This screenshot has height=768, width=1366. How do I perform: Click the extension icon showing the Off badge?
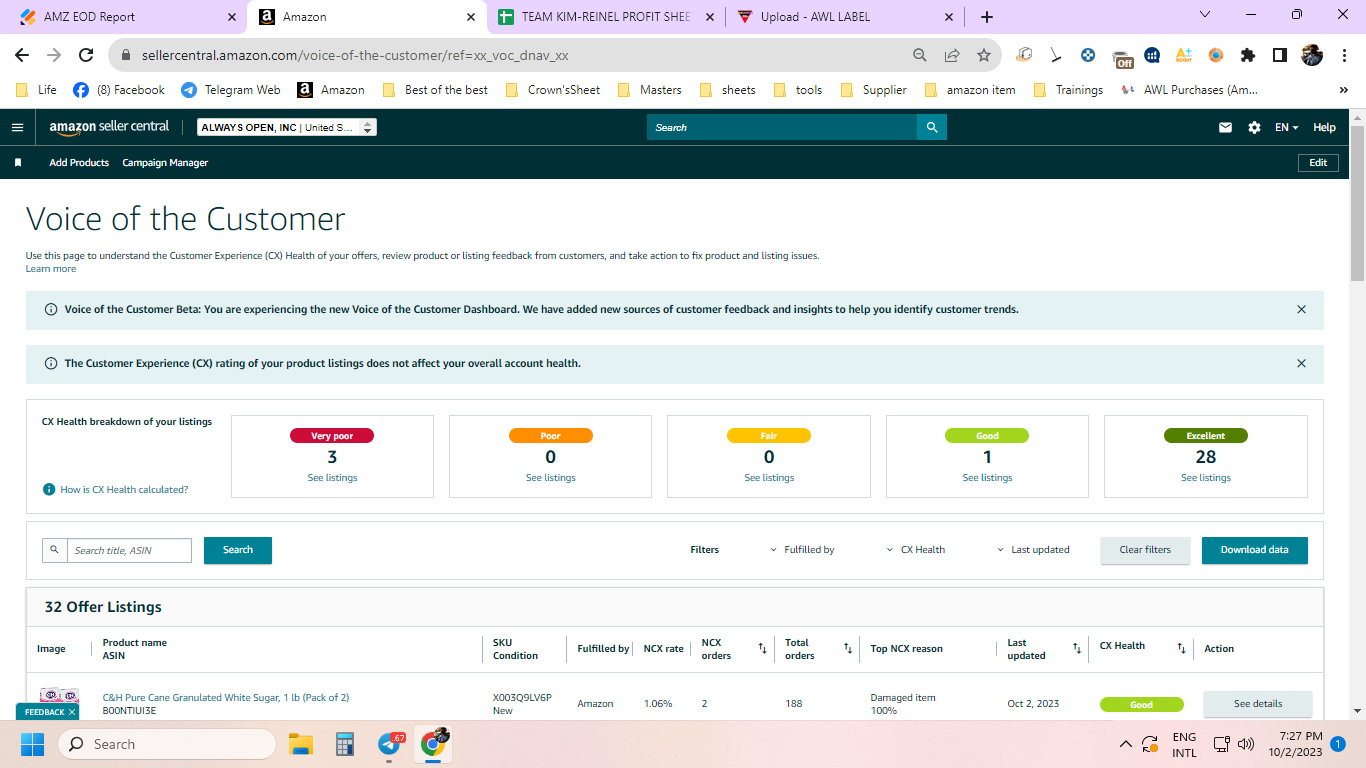click(x=1121, y=57)
